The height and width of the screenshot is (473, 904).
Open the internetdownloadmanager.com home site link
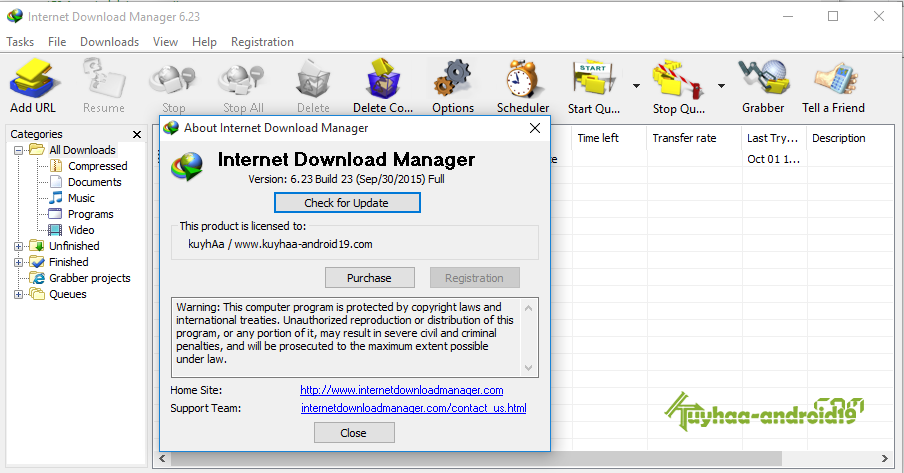pos(401,391)
